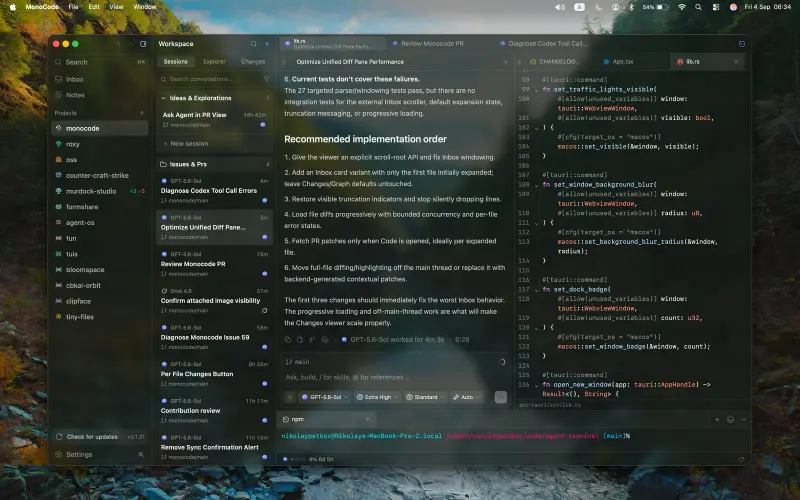Select the monocode project
Screen dimensions: 800x500
click(100, 128)
